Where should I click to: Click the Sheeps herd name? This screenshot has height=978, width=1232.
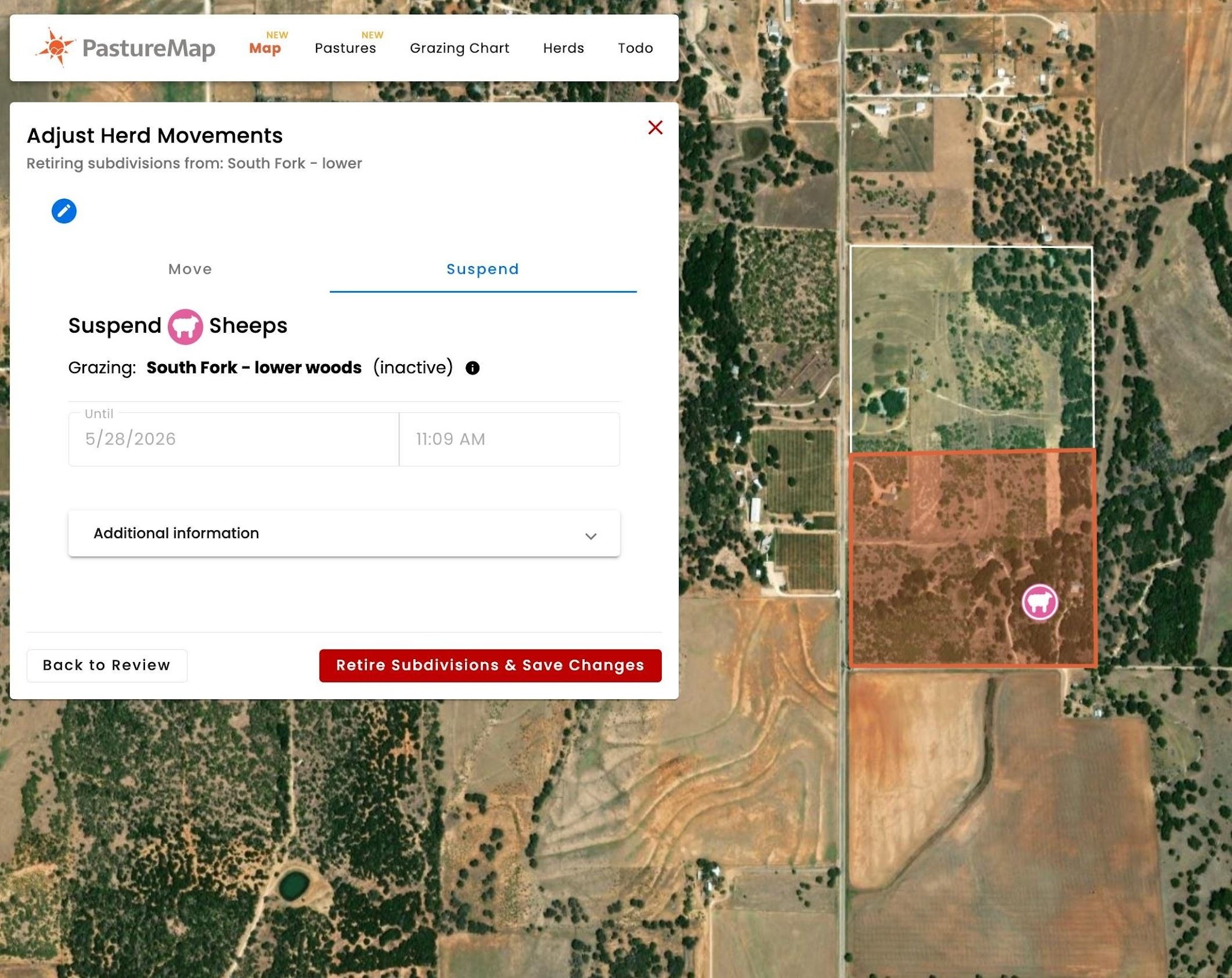point(248,326)
